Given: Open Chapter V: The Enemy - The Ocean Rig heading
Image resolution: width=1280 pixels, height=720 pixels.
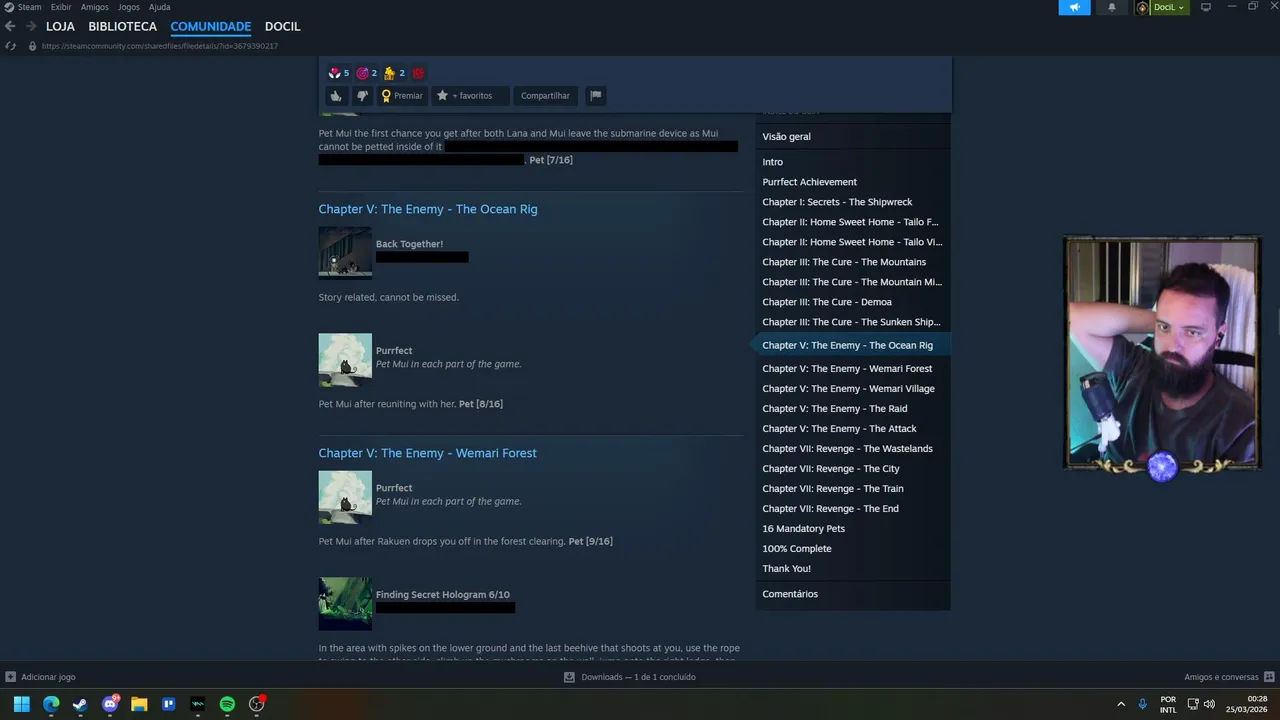Looking at the screenshot, I should coord(428,209).
